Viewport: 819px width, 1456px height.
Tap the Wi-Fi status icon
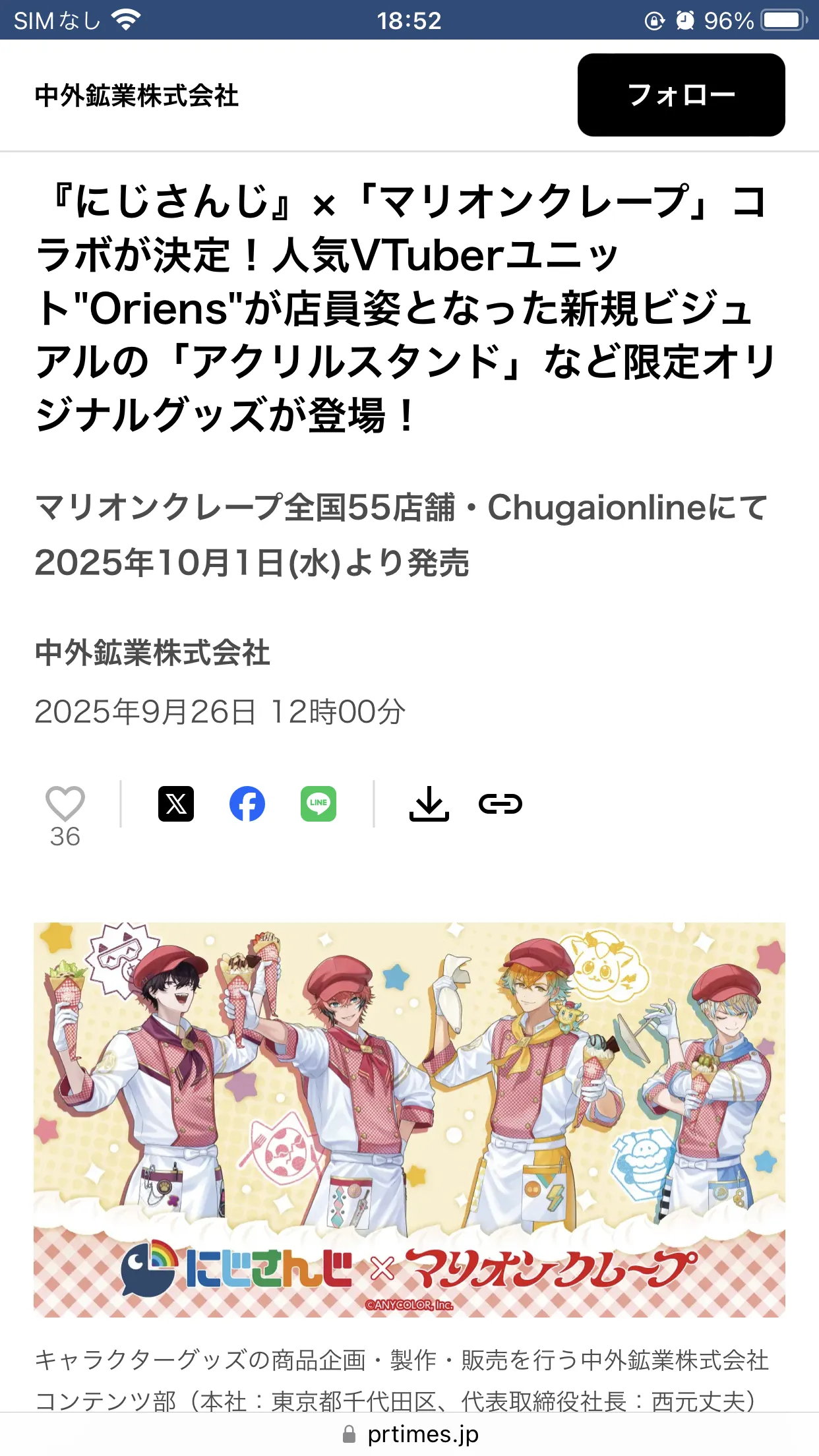pyautogui.click(x=126, y=20)
